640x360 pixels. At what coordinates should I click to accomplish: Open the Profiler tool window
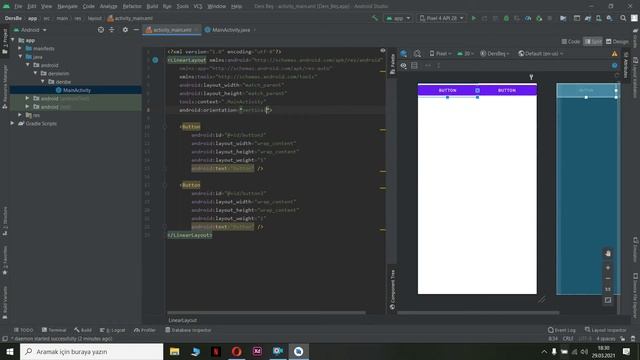click(145, 330)
